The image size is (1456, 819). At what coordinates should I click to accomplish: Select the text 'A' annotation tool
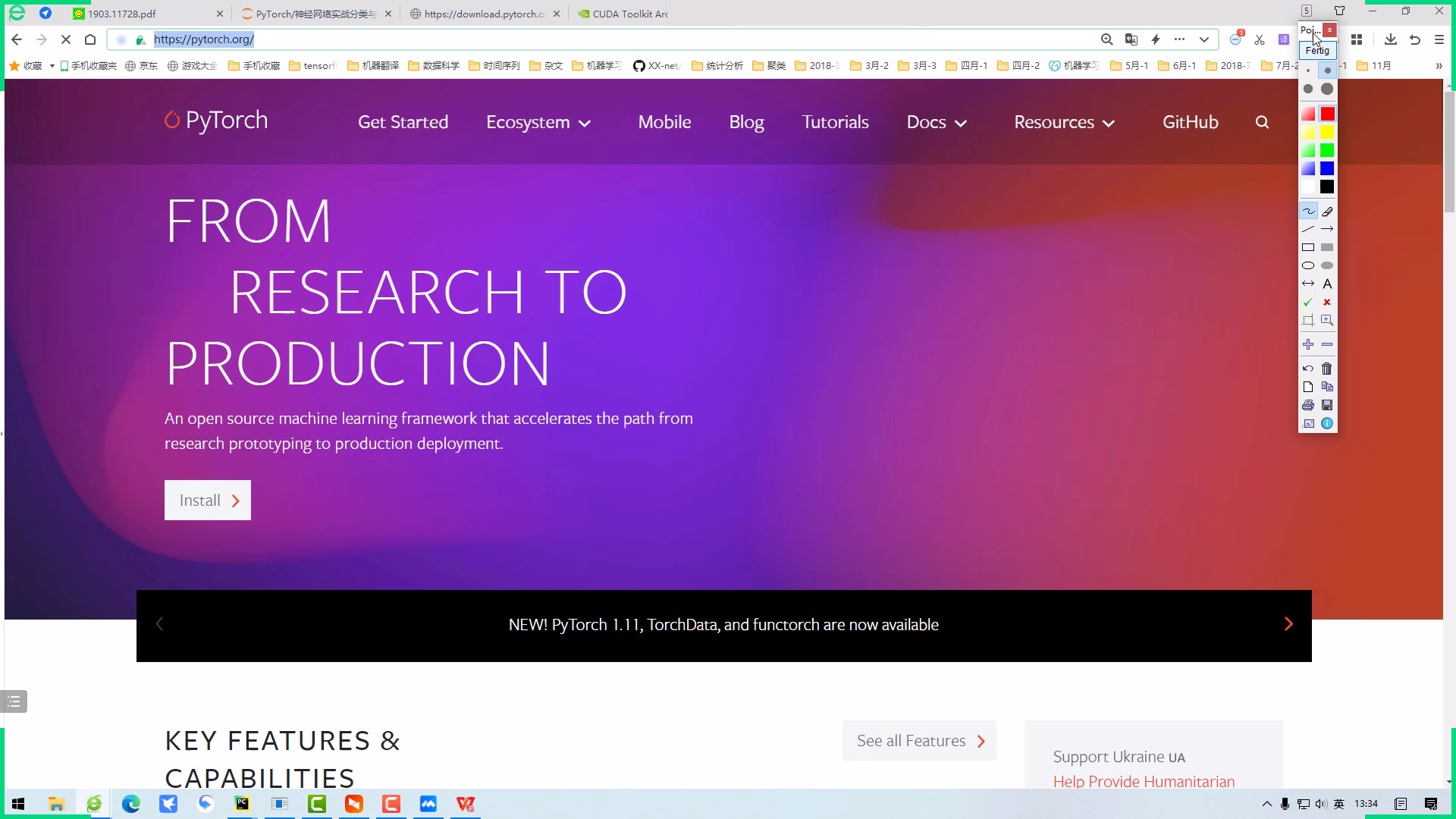point(1327,284)
